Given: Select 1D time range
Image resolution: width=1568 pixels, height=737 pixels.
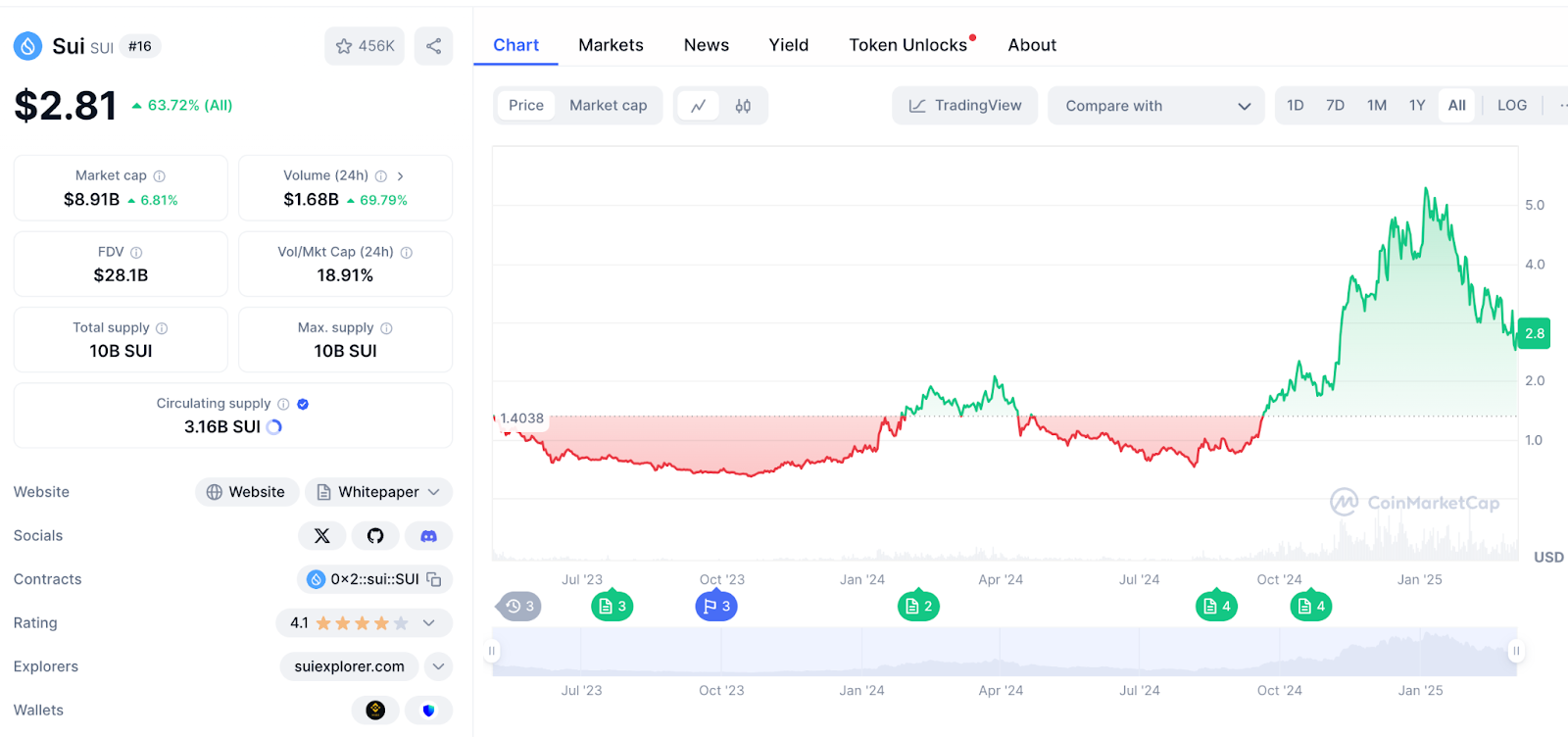Looking at the screenshot, I should pos(1296,106).
